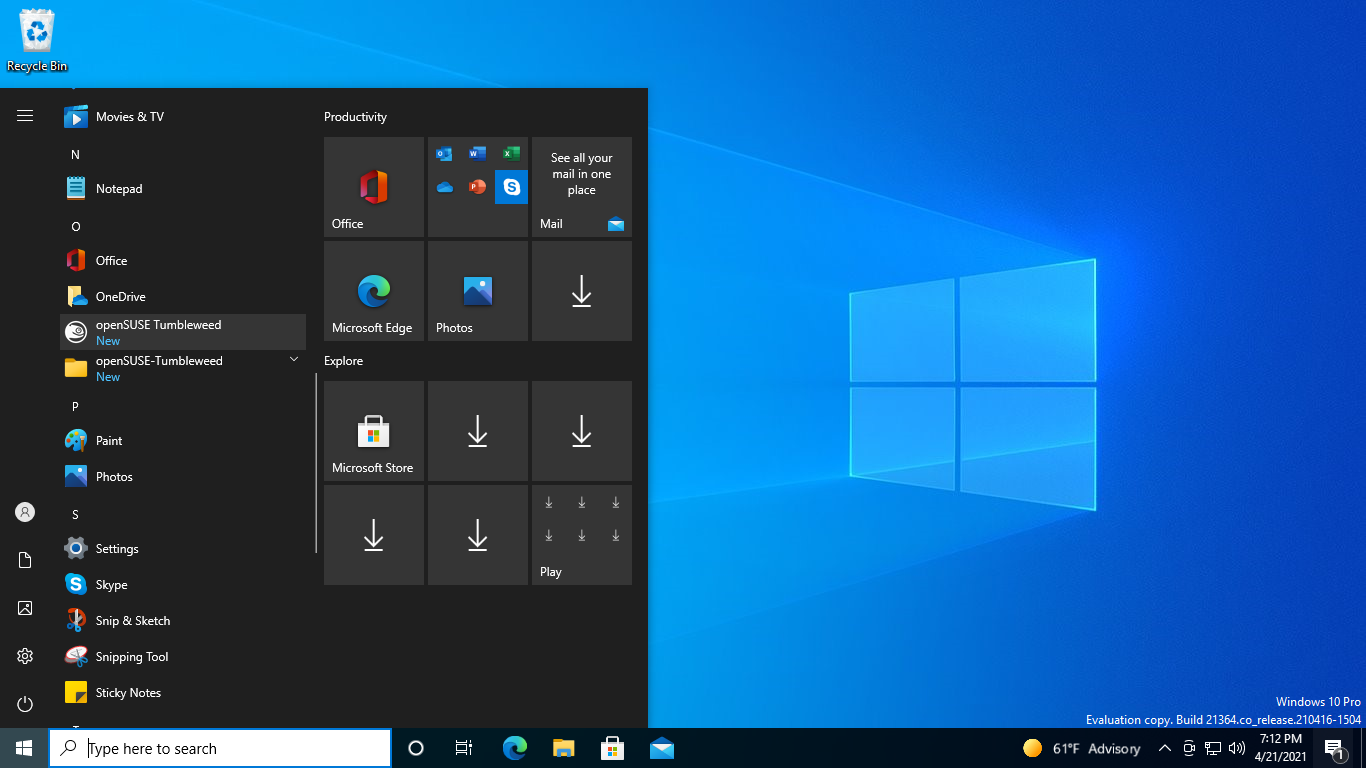Viewport: 1366px width, 768px height.
Task: Open Pictures from Start sidebar
Action: [x=25, y=608]
